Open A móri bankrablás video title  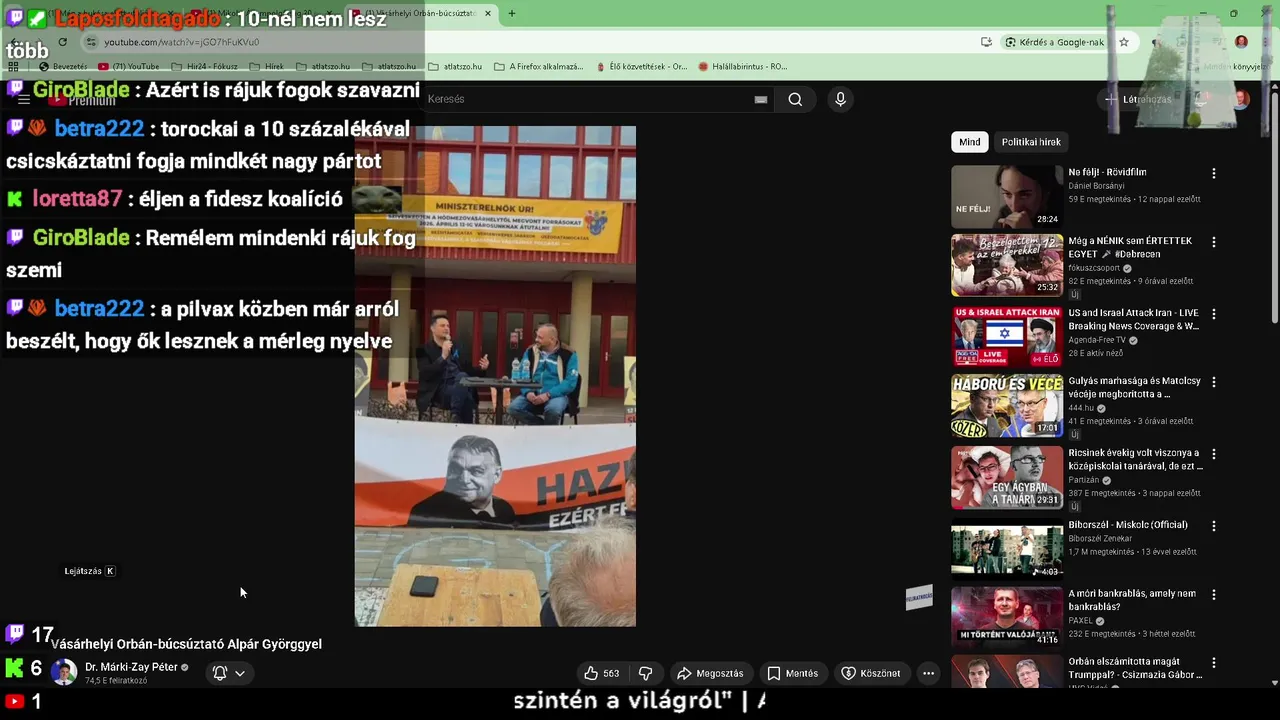click(1132, 600)
